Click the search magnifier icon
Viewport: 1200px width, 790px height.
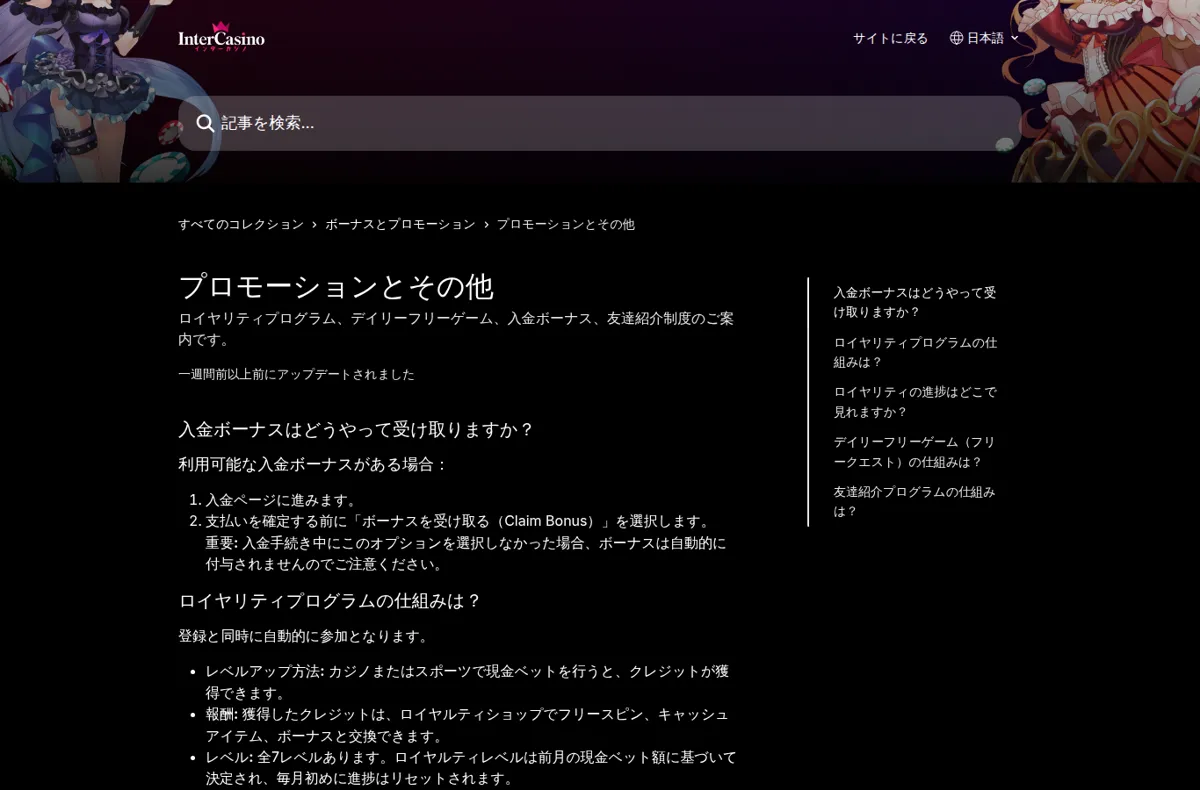pos(205,123)
